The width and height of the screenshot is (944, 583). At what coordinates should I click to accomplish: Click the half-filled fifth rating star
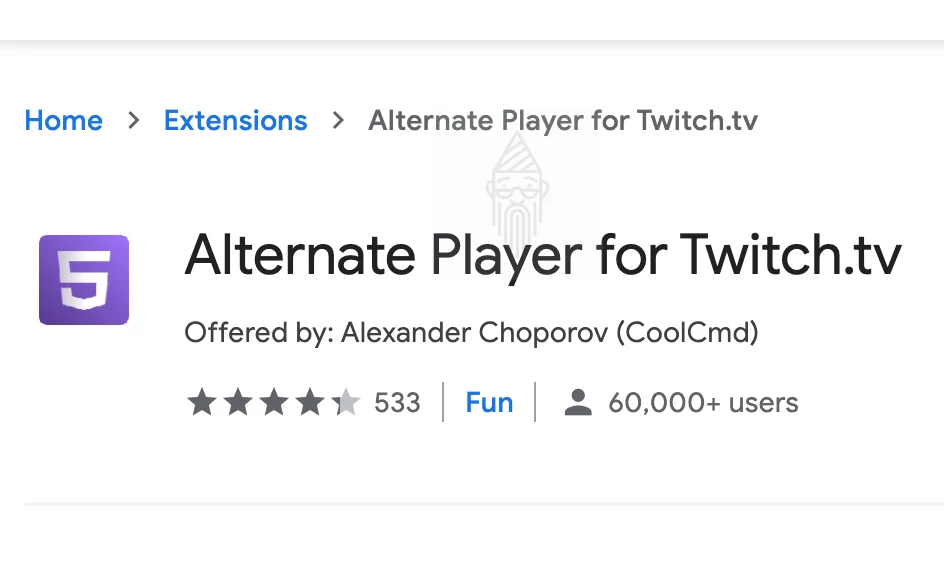pos(346,402)
